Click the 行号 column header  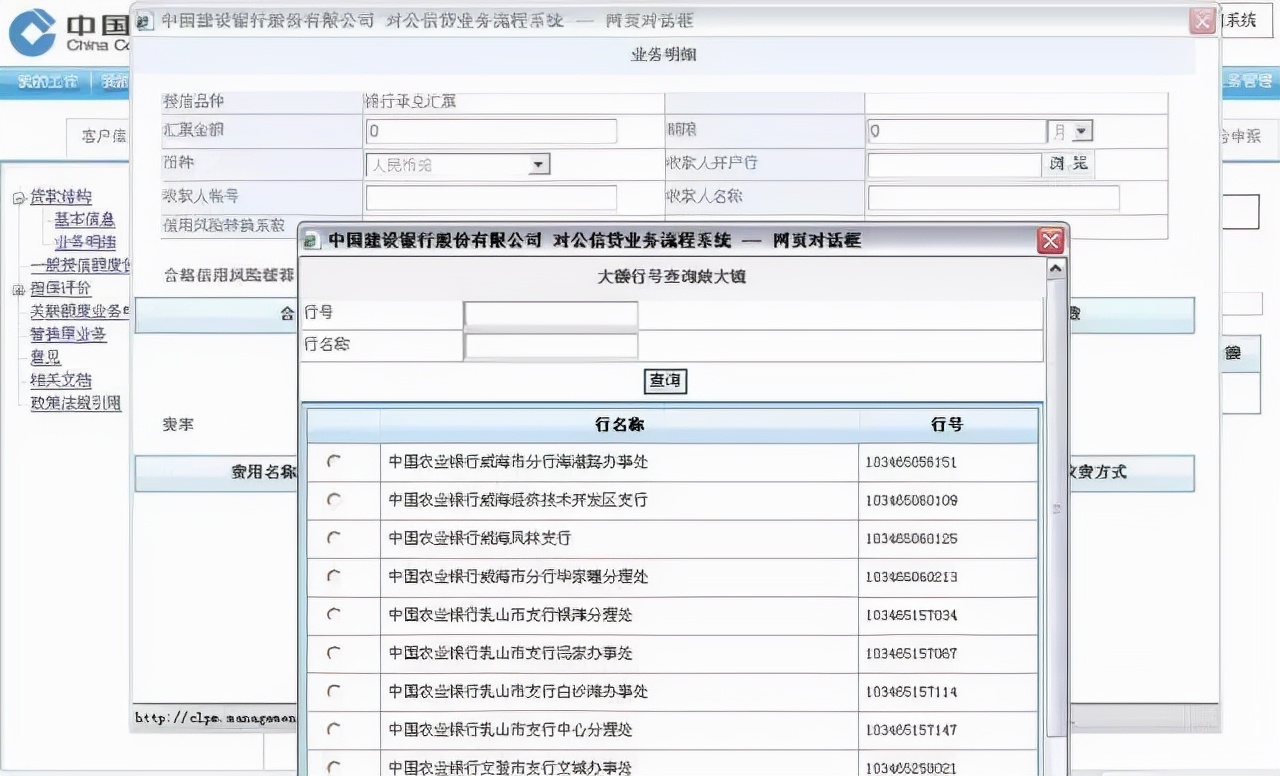coord(947,425)
